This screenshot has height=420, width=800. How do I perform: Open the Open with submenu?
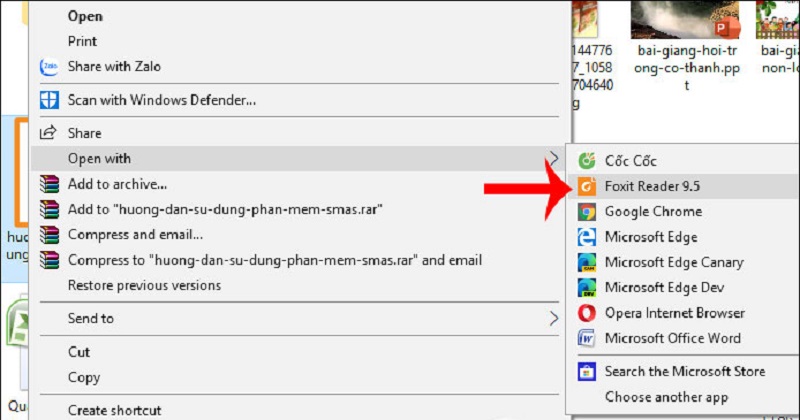point(300,158)
